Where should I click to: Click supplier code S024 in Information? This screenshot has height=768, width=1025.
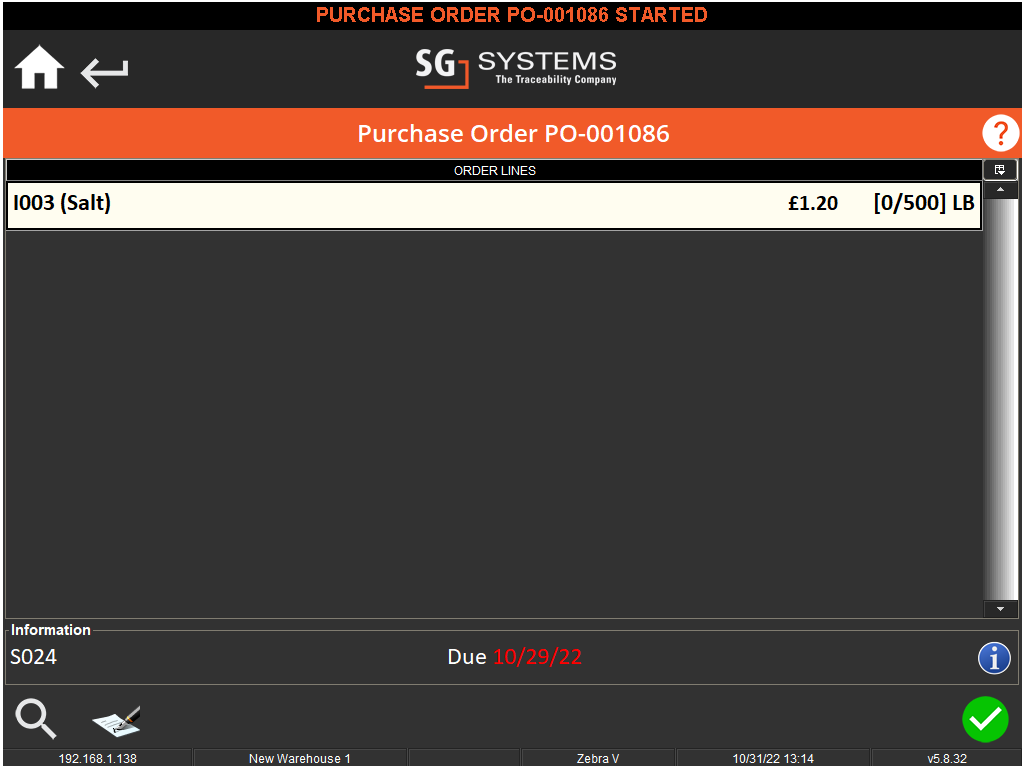[x=34, y=657]
